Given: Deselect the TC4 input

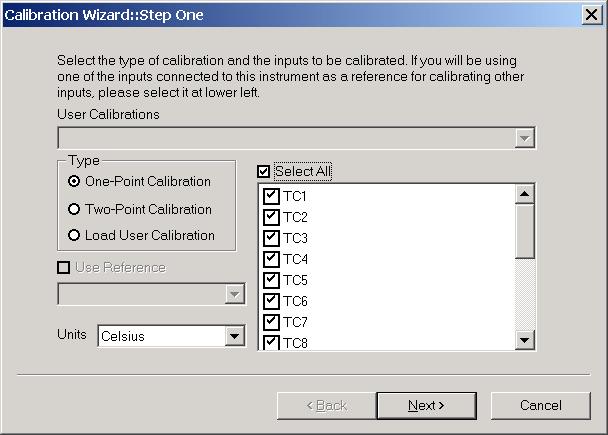Looking at the screenshot, I should (271, 259).
